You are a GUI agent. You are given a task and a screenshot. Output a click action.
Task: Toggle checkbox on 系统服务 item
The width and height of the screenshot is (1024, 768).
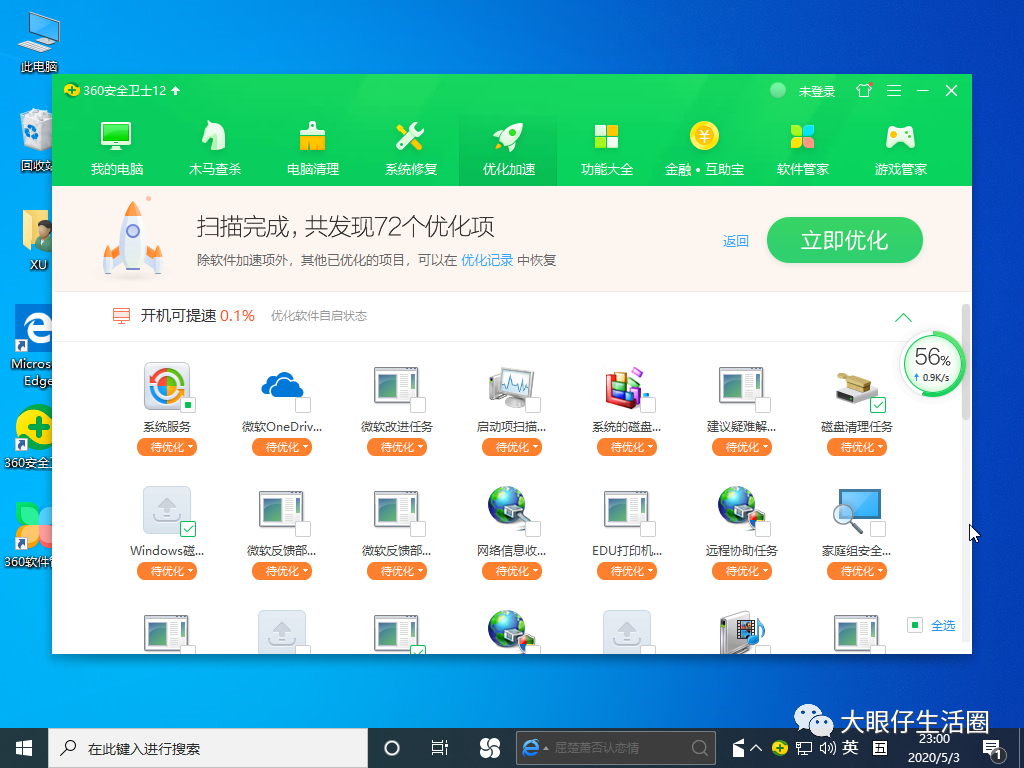pos(188,405)
